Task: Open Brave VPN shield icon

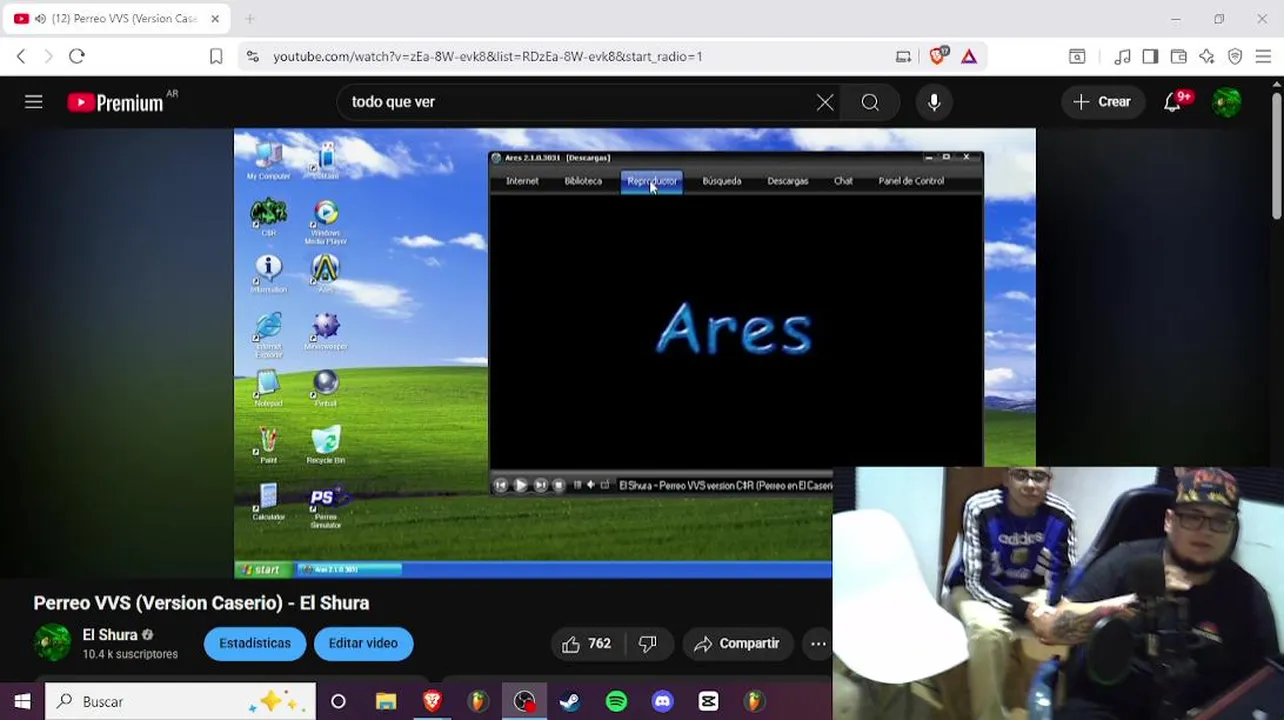Action: pos(1235,57)
